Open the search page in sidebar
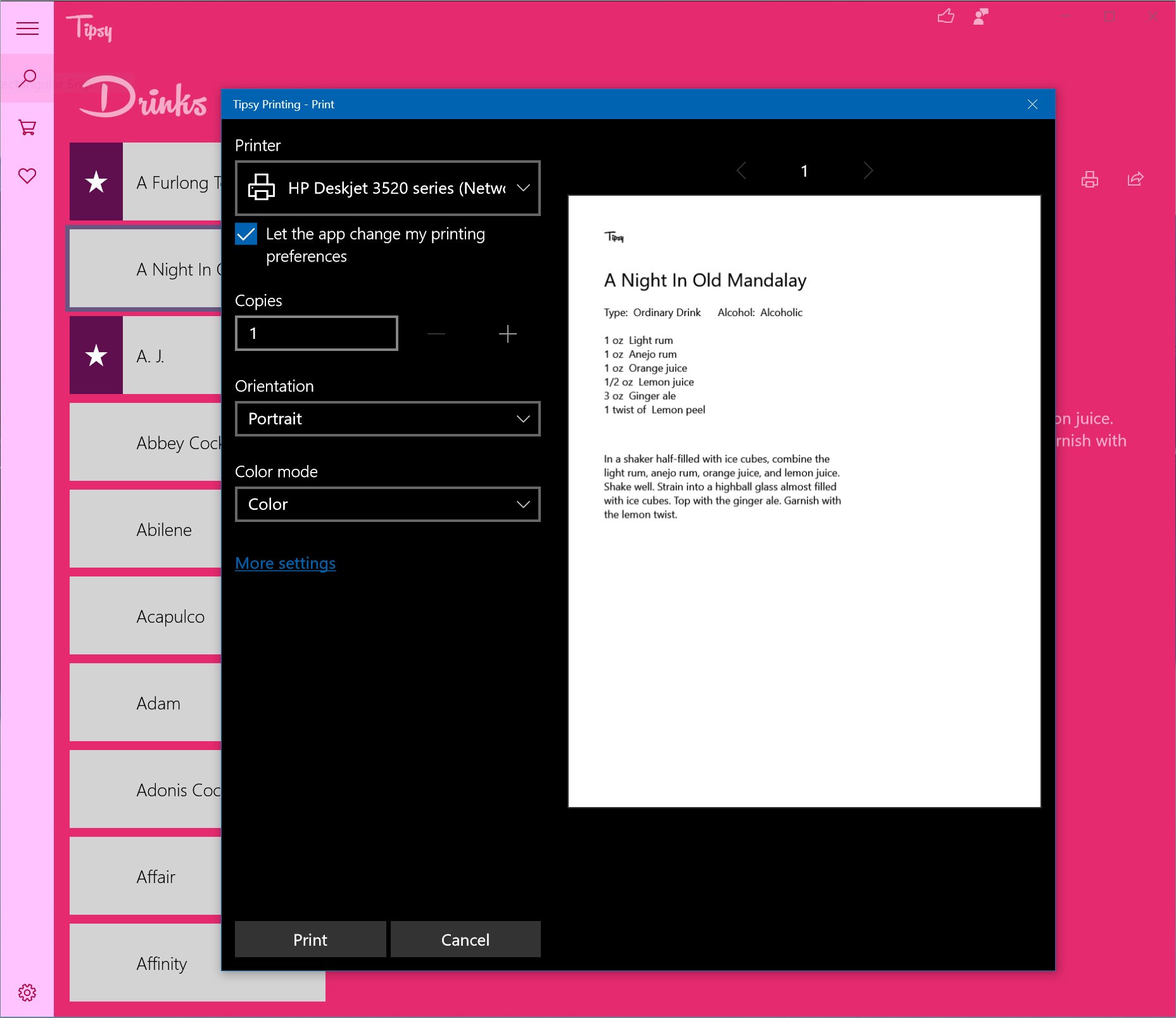 click(27, 79)
